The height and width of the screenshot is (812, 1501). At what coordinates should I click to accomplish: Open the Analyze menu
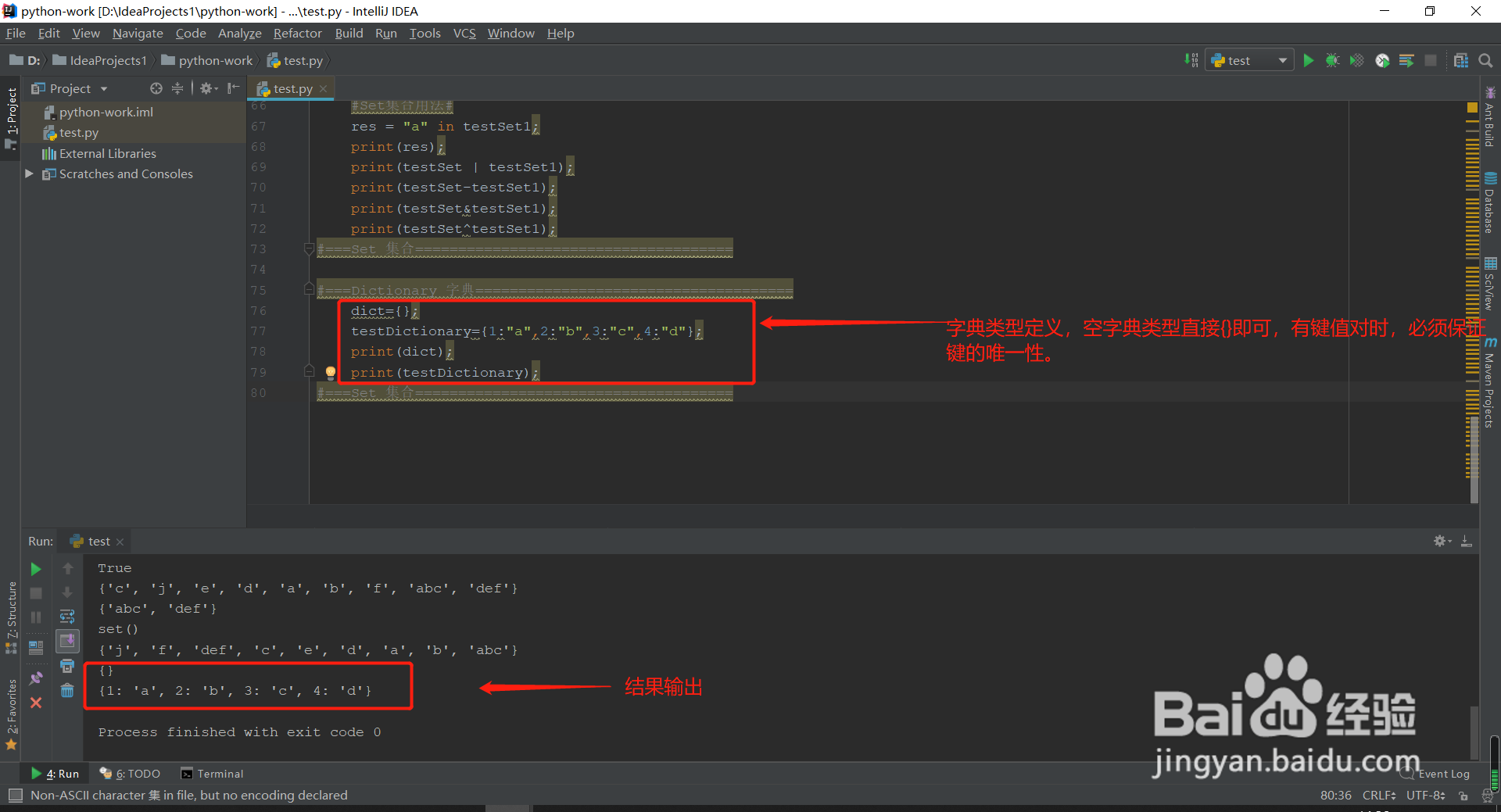[x=239, y=33]
